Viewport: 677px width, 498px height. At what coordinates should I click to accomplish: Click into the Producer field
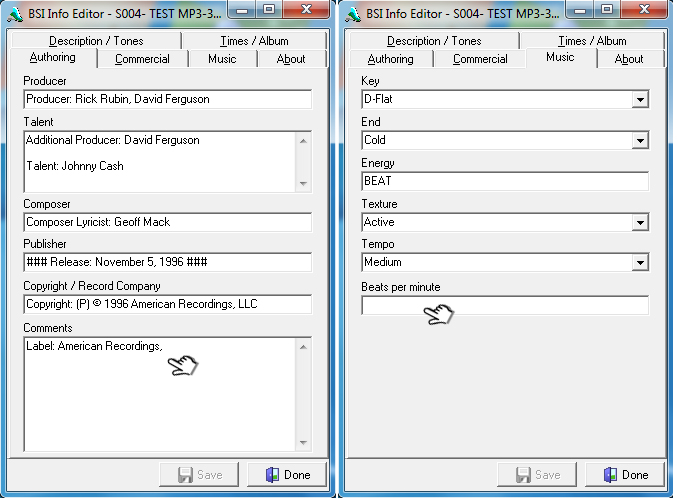point(168,99)
